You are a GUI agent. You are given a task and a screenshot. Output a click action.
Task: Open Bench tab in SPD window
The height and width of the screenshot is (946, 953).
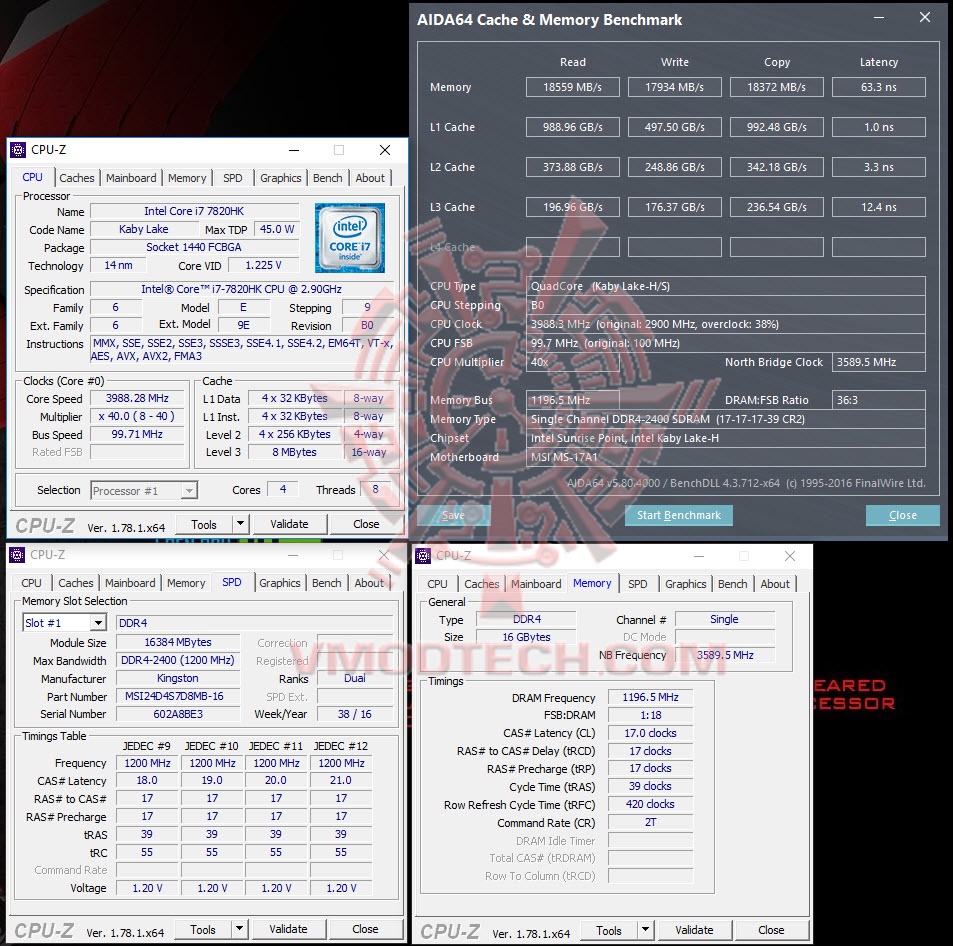(326, 582)
